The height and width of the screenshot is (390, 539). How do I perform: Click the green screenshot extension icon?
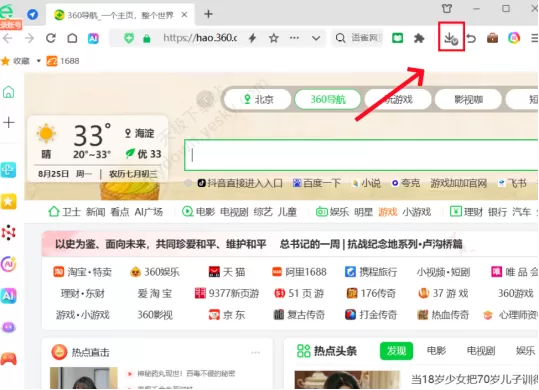click(398, 38)
